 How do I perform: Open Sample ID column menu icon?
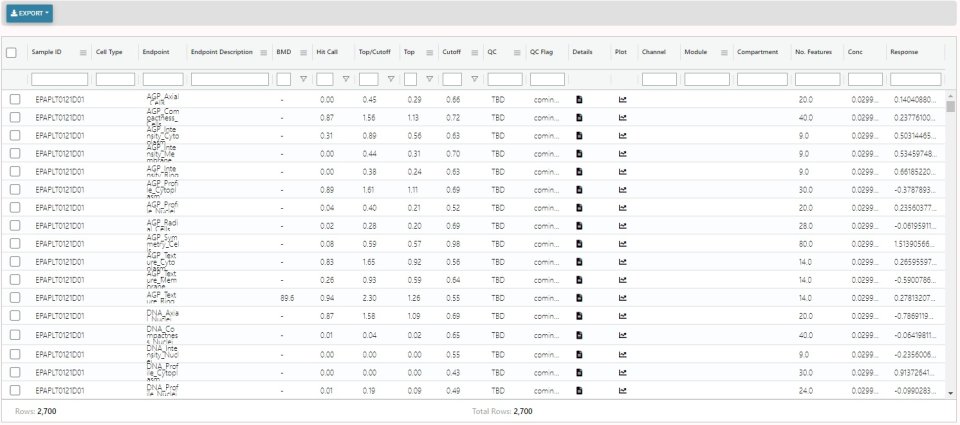pos(83,52)
